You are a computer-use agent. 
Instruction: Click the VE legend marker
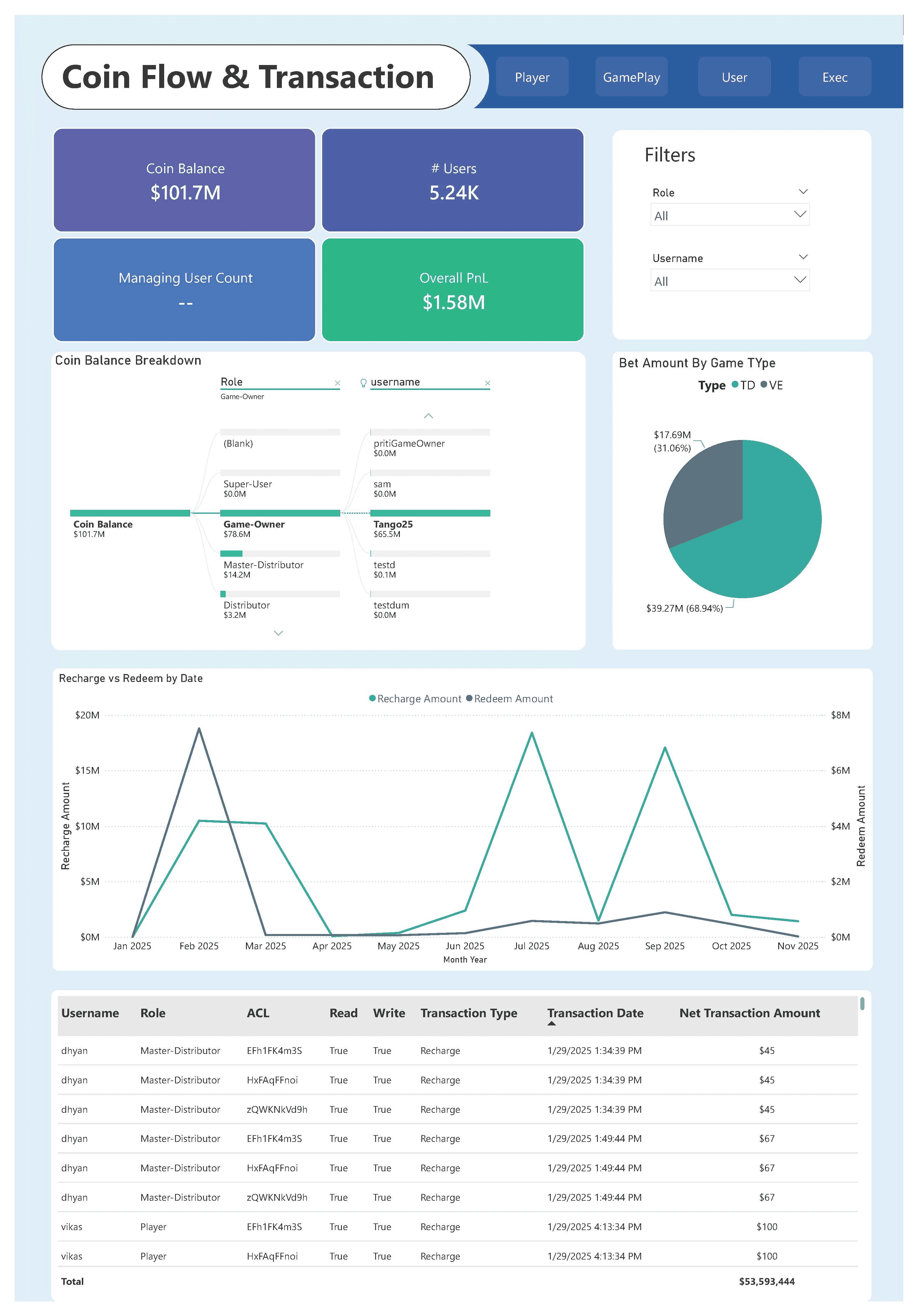pyautogui.click(x=764, y=385)
